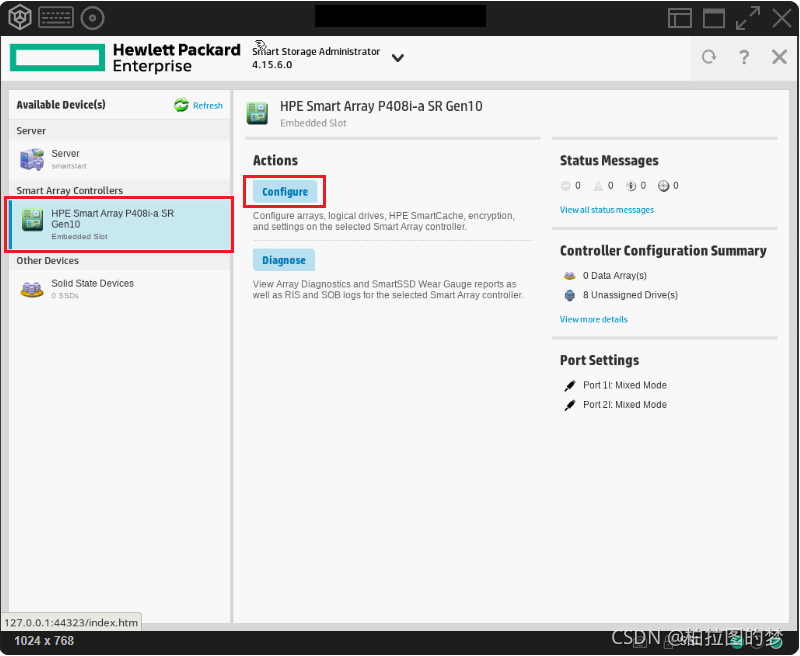Screen dimensions: 800x656
Task: Click the Port 2I Mixed Mode connector icon
Action: pyautogui.click(x=569, y=406)
